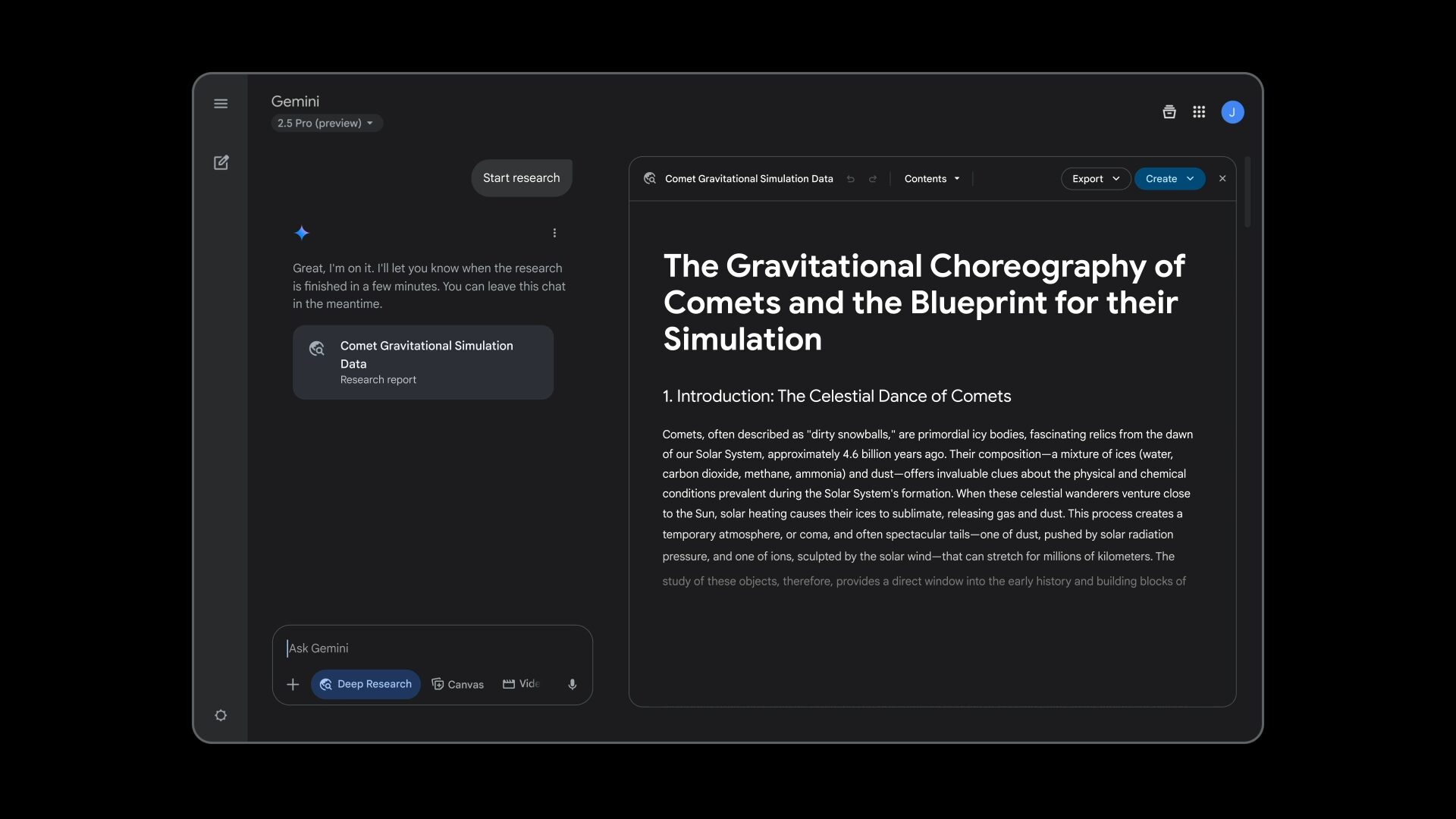Click the Start research message bubble

pos(522,177)
